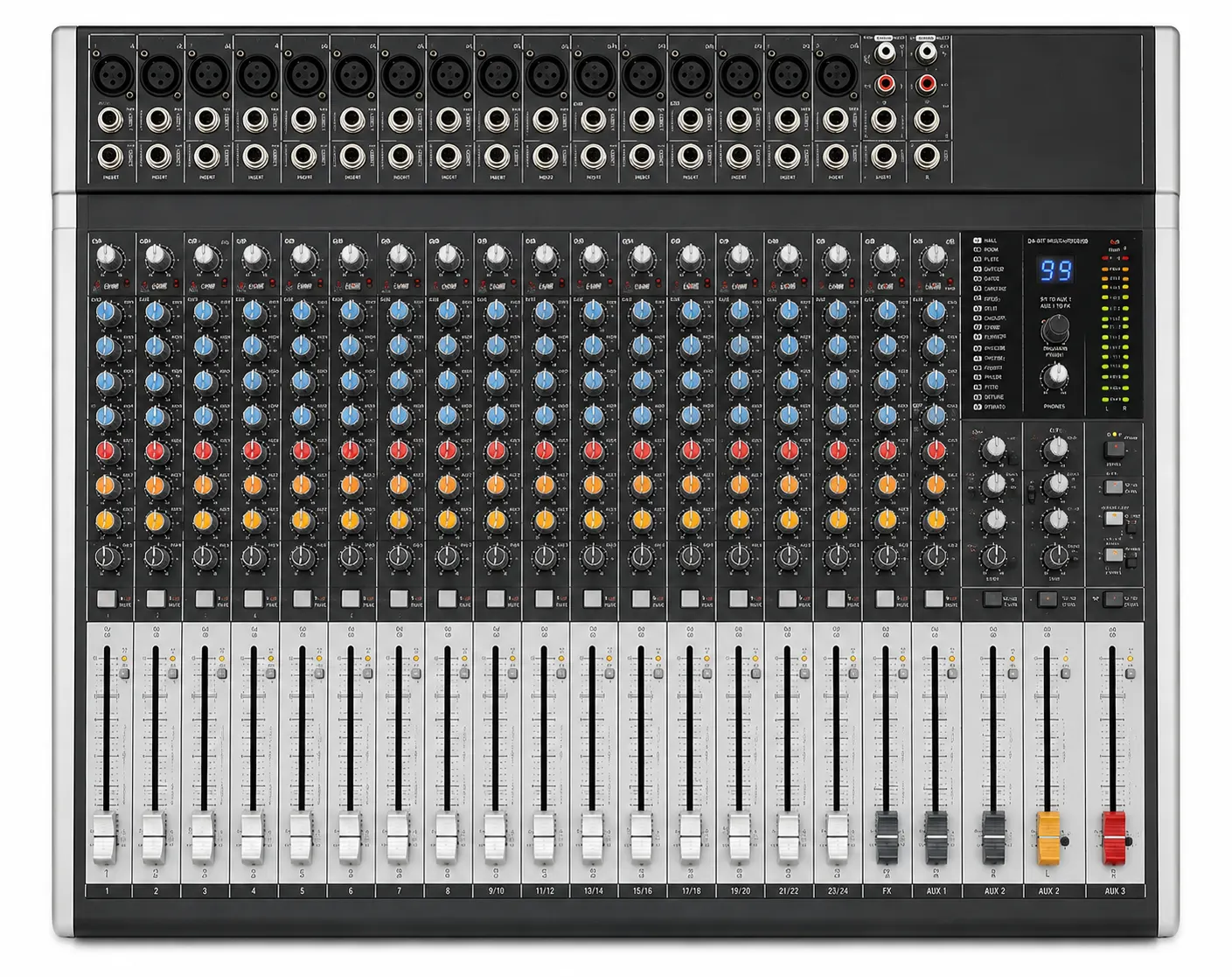
Task: Click the AUX 3 label under red fader
Action: click(1115, 891)
